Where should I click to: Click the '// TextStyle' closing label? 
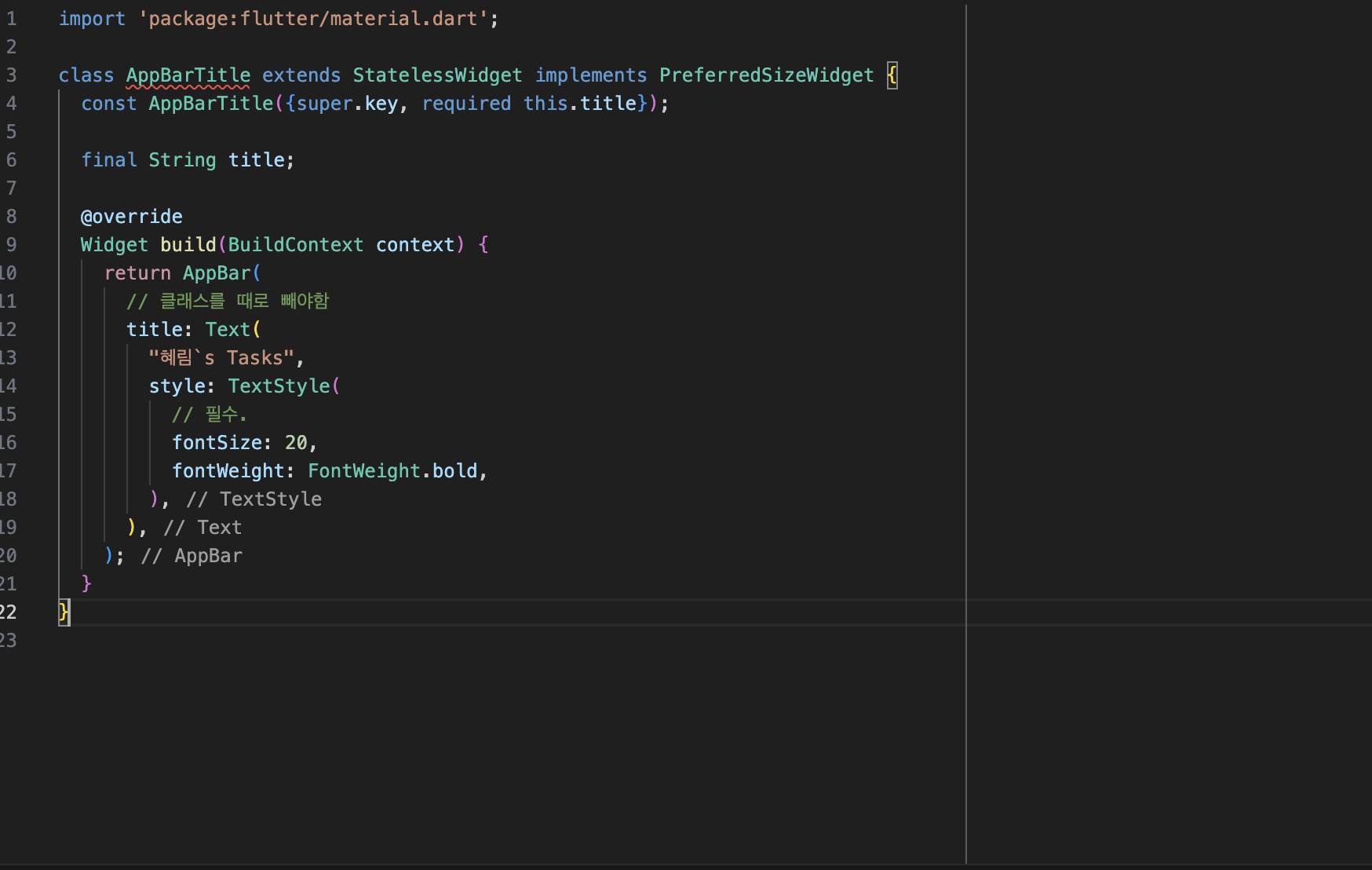tap(254, 499)
